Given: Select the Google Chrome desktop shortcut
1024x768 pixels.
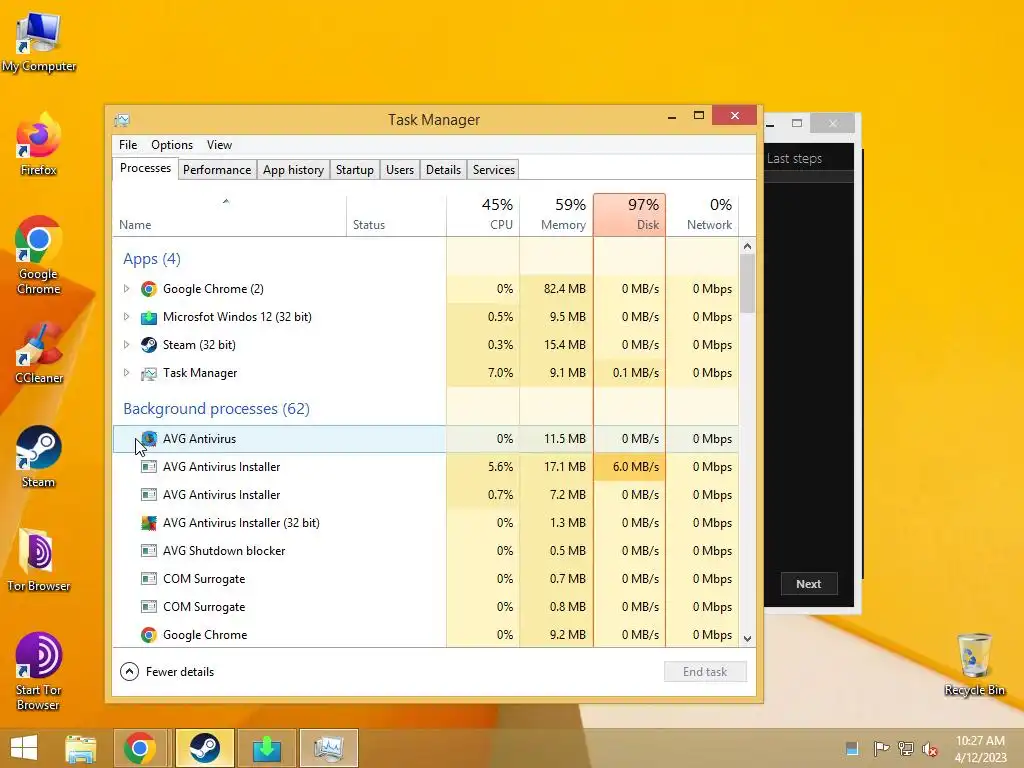Looking at the screenshot, I should pyautogui.click(x=39, y=255).
